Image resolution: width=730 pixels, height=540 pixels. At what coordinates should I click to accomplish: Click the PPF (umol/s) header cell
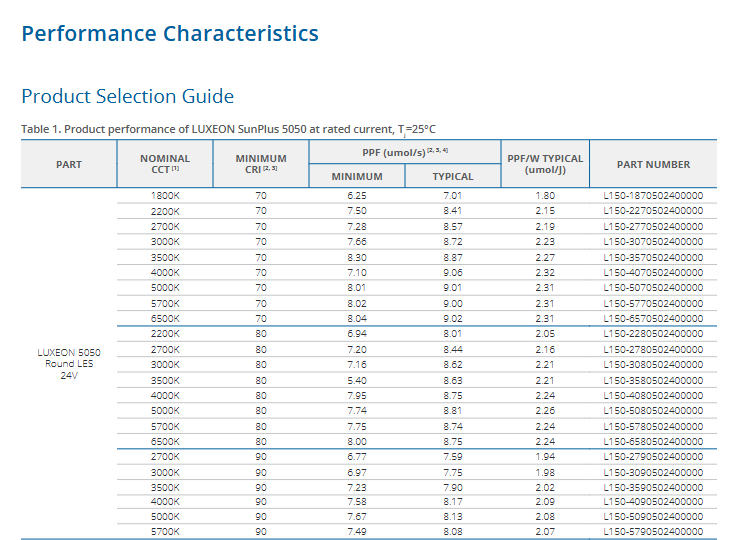point(404,151)
